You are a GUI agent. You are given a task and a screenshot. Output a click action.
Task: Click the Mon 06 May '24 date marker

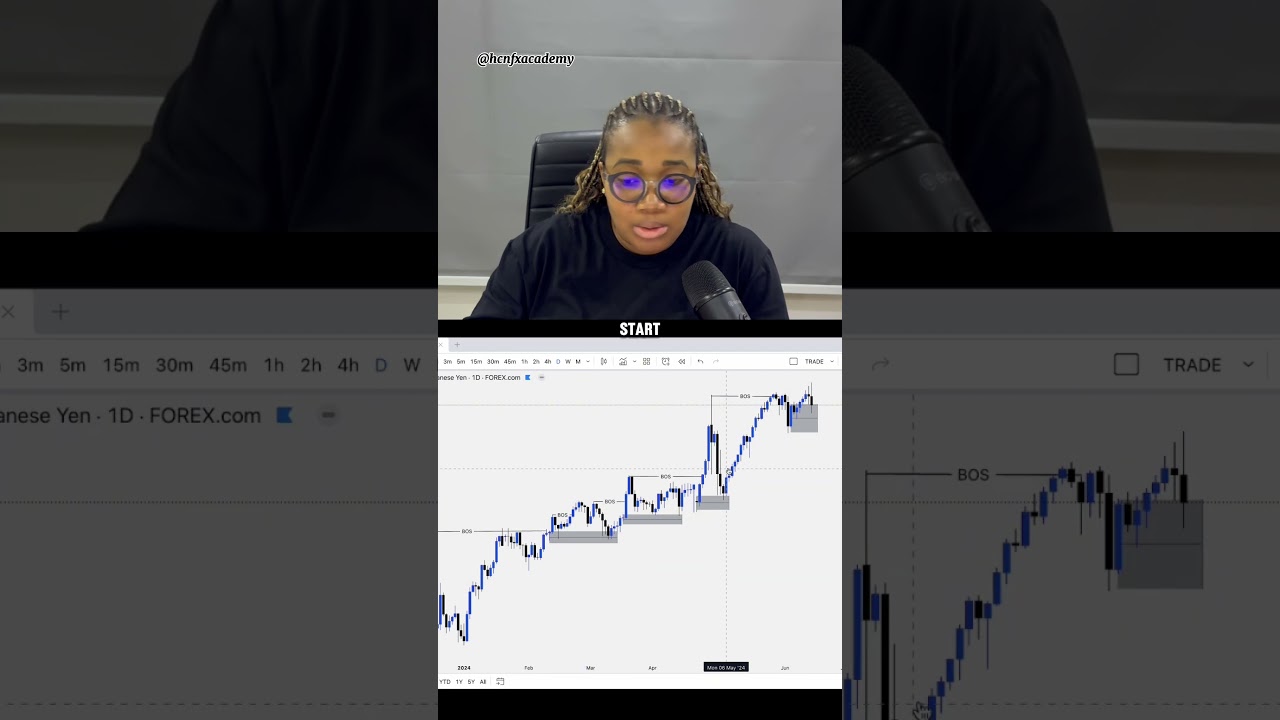click(x=726, y=667)
